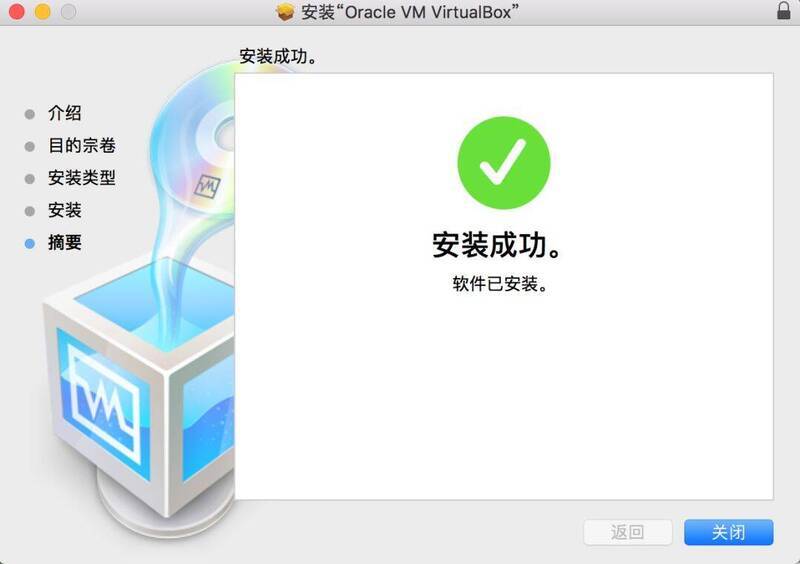Click the lock icon in title bar
This screenshot has height=564, width=800.
[783, 11]
